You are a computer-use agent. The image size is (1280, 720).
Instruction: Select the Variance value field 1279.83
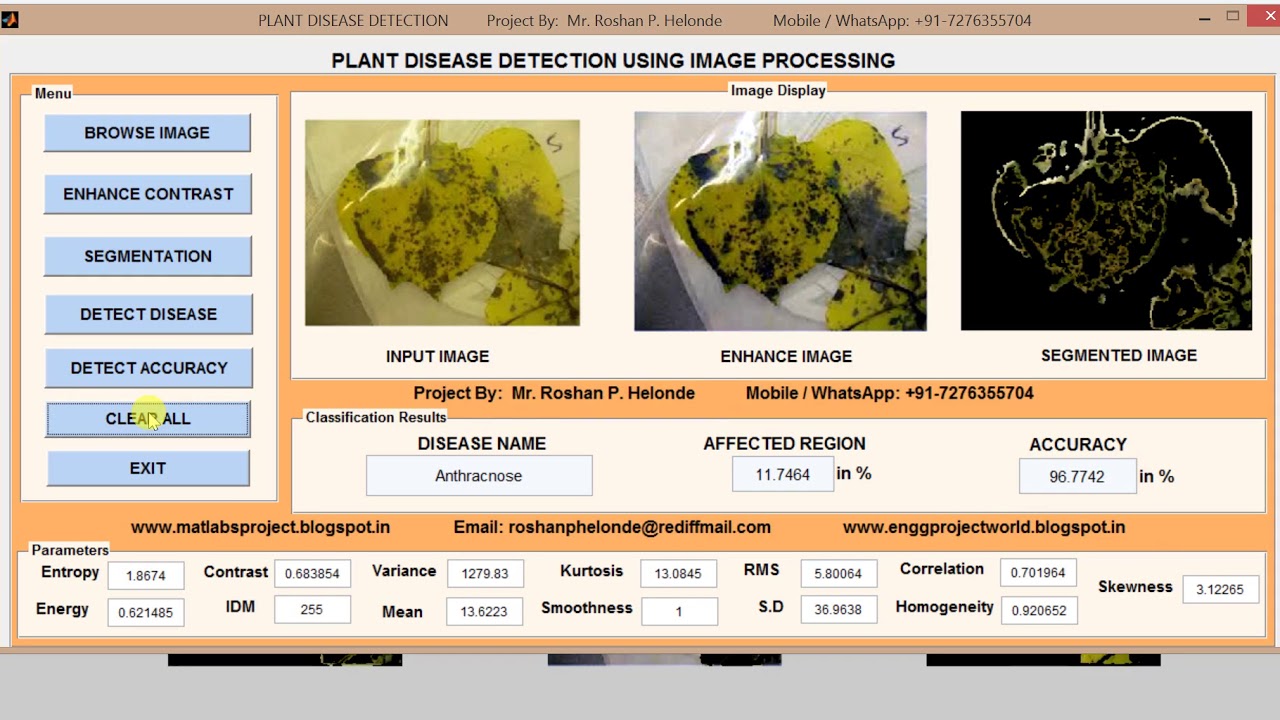pos(485,574)
